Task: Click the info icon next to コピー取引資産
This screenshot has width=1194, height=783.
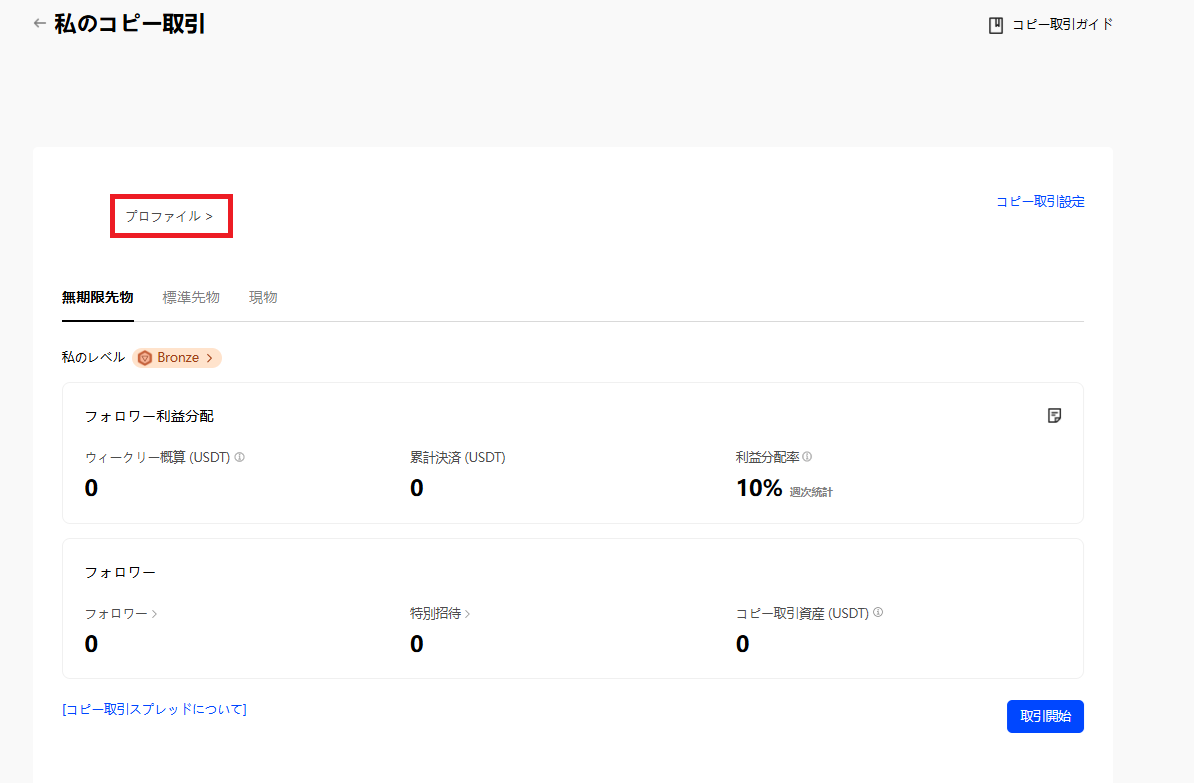Action: coord(878,613)
